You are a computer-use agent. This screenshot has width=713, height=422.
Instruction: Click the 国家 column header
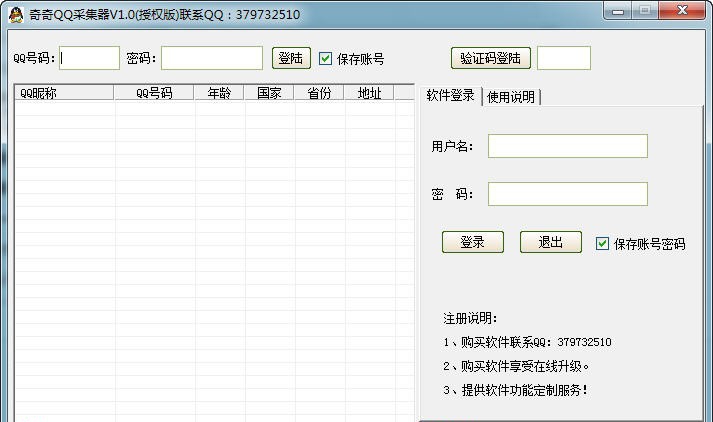coord(269,93)
